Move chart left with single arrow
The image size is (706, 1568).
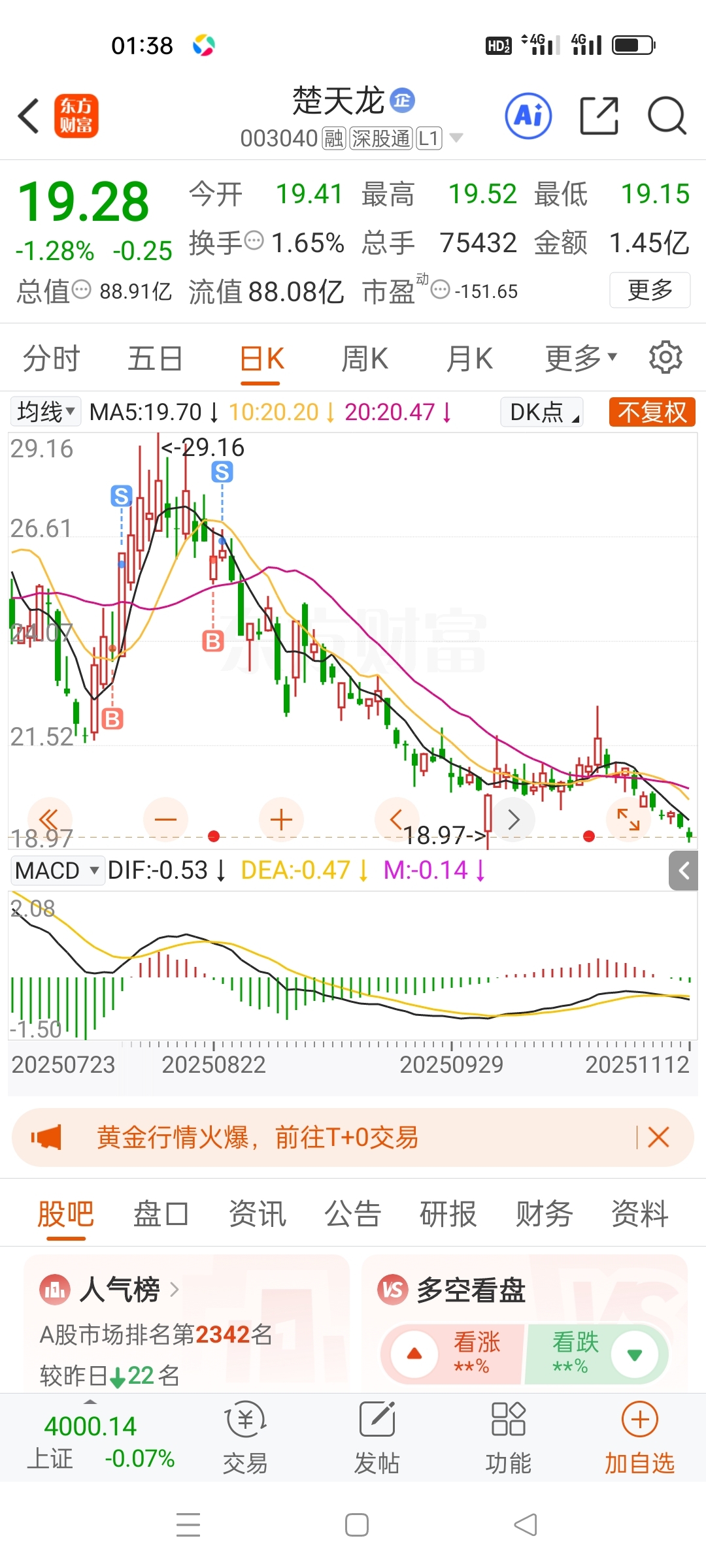point(397,819)
